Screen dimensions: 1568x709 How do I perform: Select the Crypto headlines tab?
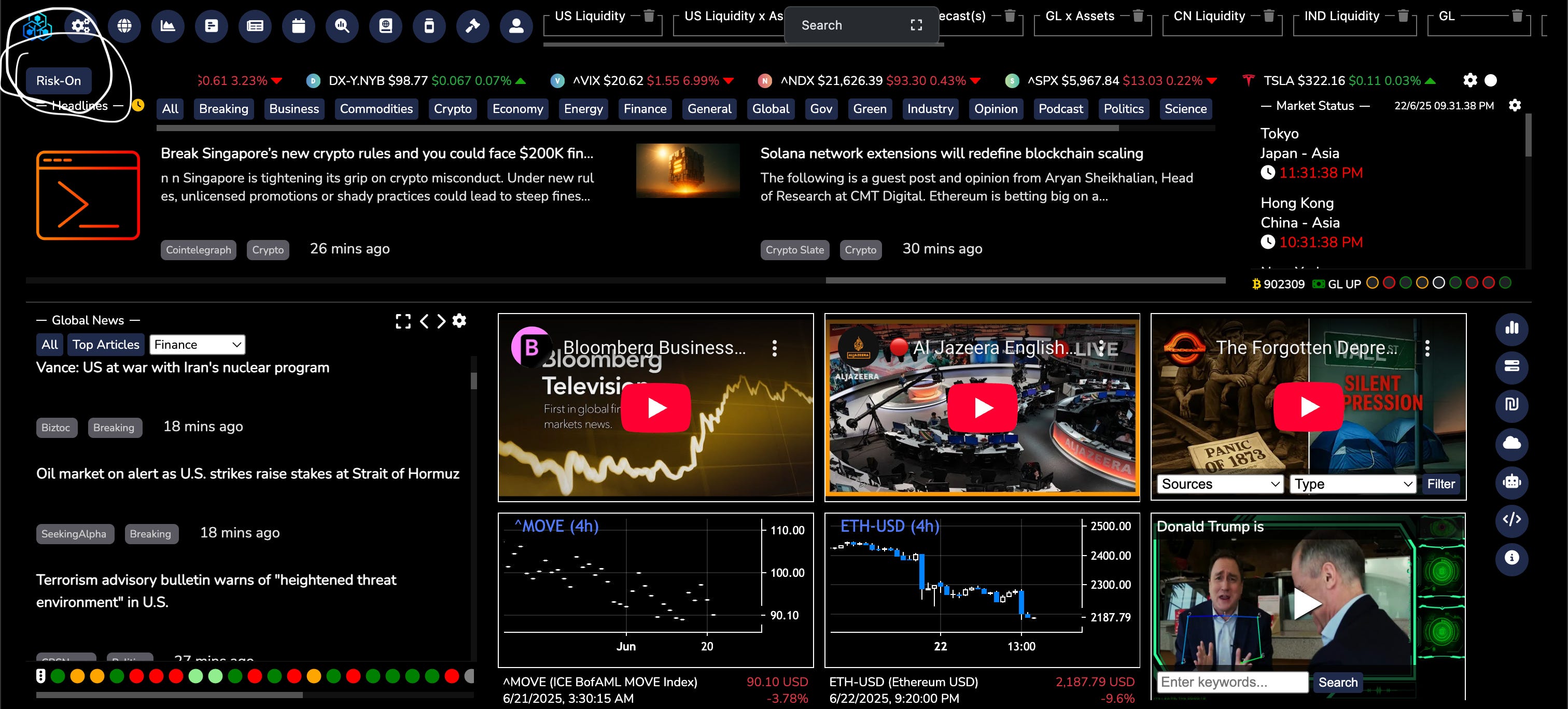pos(452,109)
